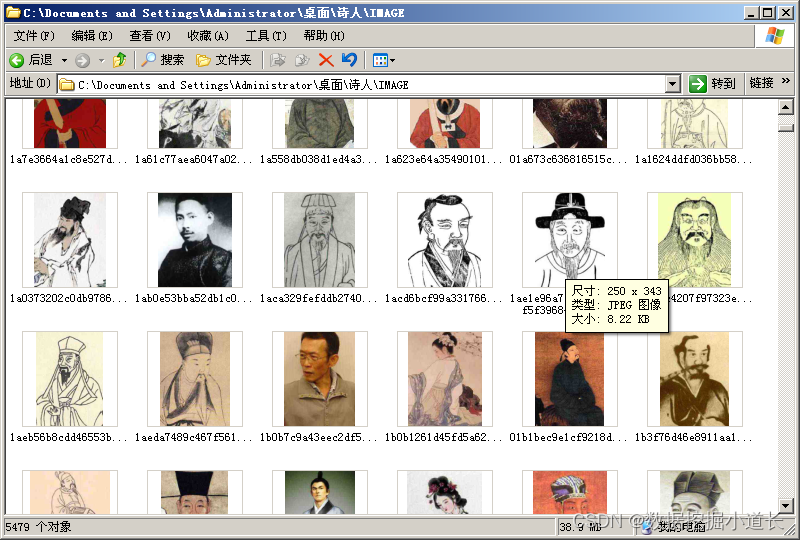Click the red Delete X icon
The width and height of the screenshot is (800, 540).
tap(326, 60)
